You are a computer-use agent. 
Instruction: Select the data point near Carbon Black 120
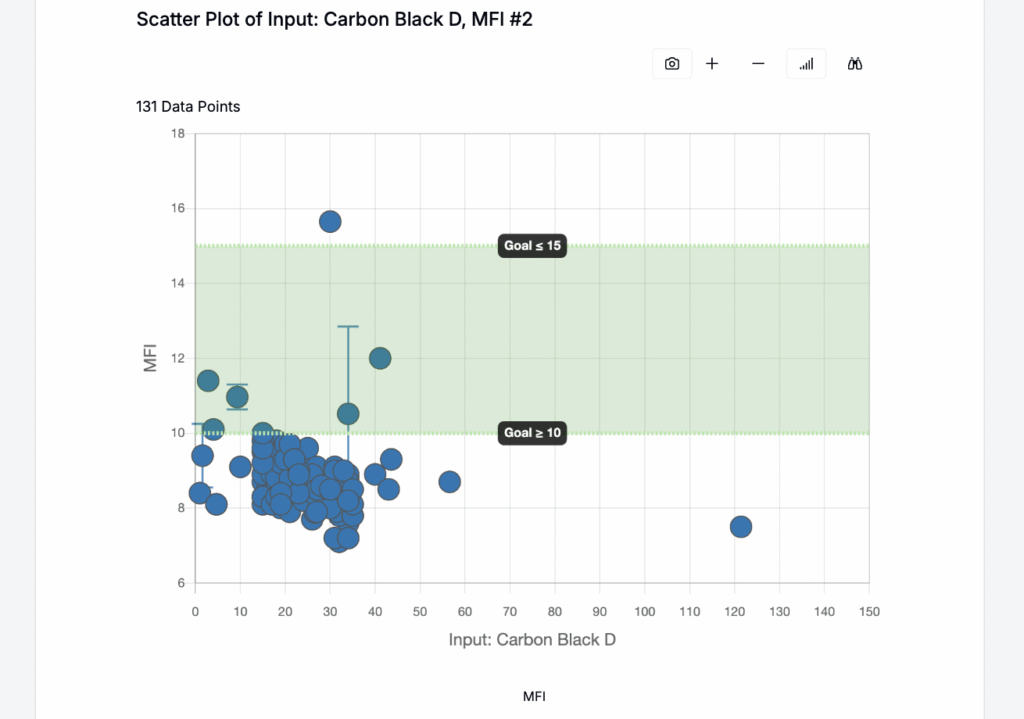click(741, 527)
